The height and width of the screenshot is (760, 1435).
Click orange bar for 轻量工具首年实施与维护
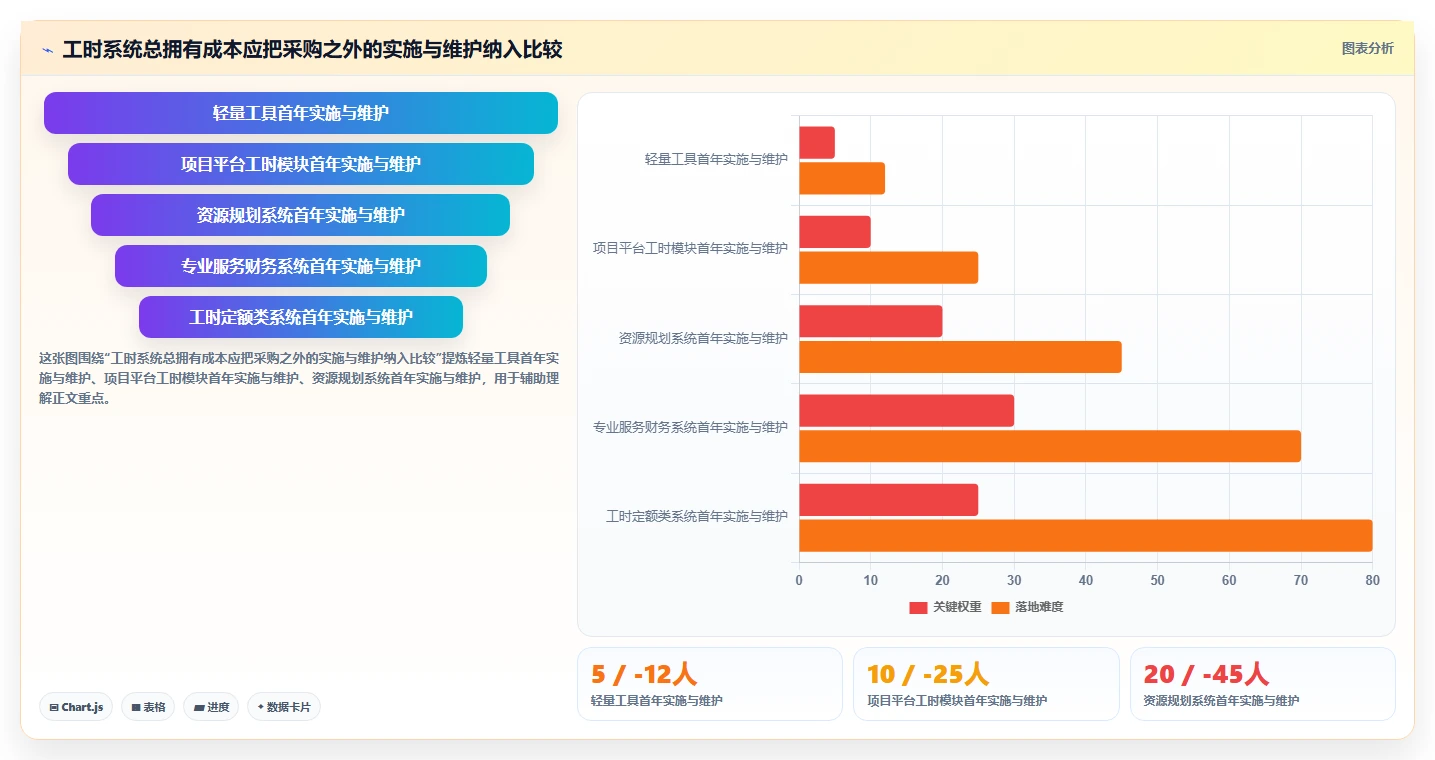(842, 178)
